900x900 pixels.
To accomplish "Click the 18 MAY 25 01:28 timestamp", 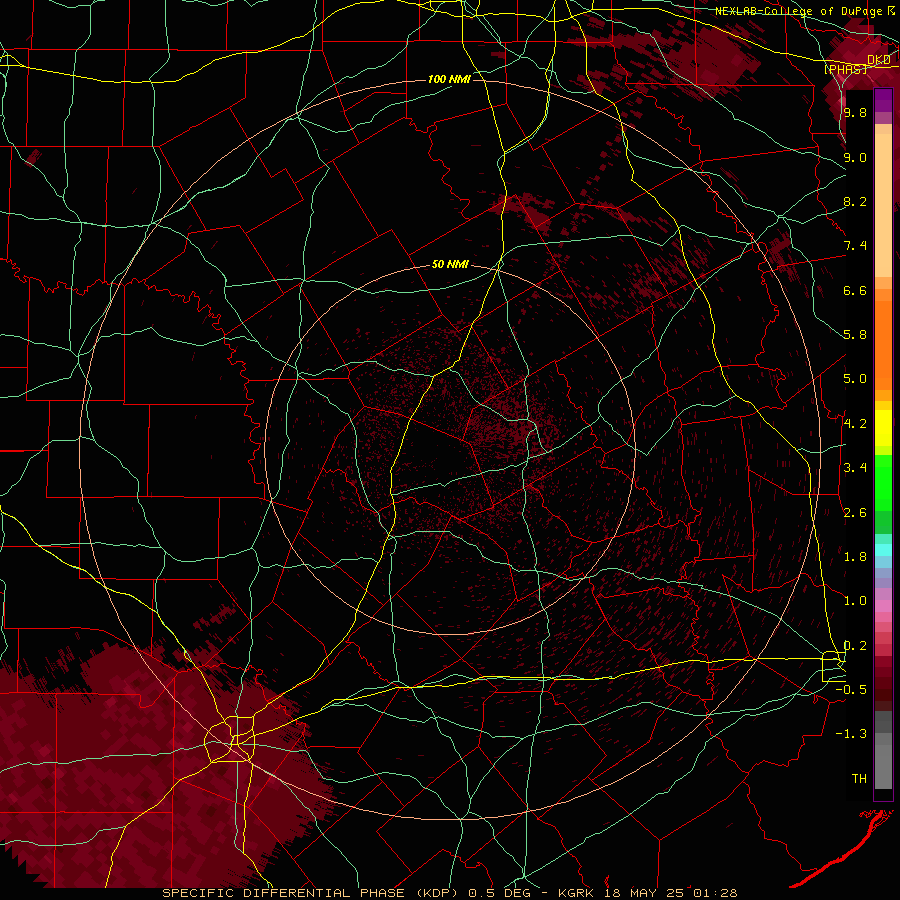I will (671, 893).
